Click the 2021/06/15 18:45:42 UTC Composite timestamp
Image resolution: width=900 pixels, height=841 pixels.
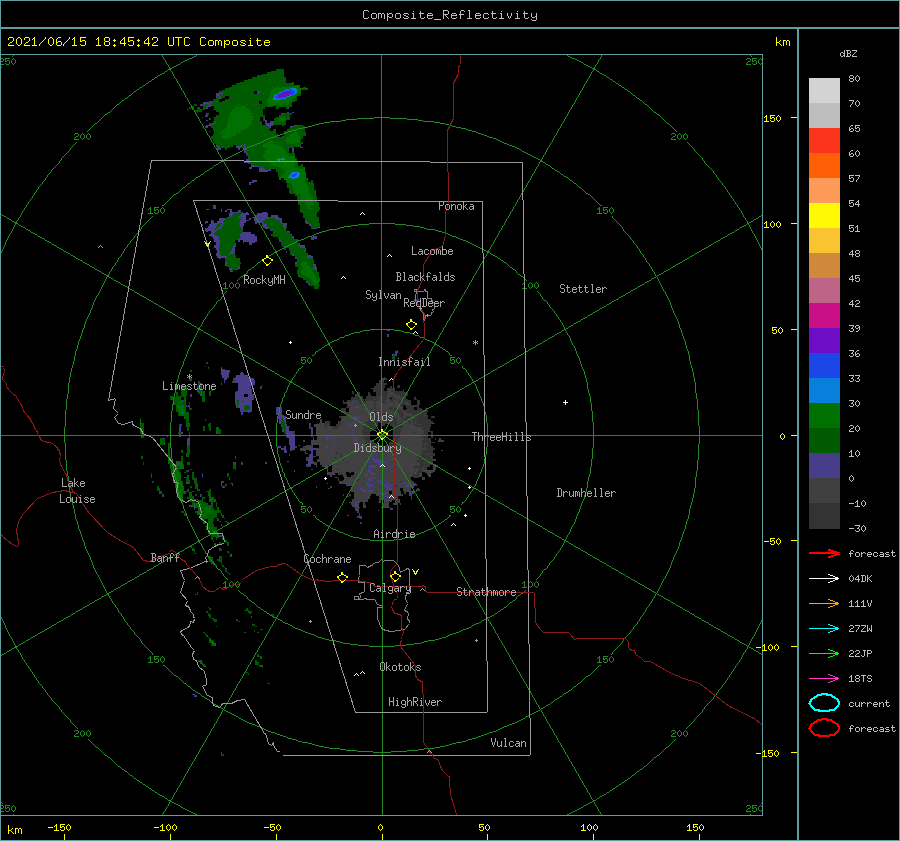click(x=138, y=42)
